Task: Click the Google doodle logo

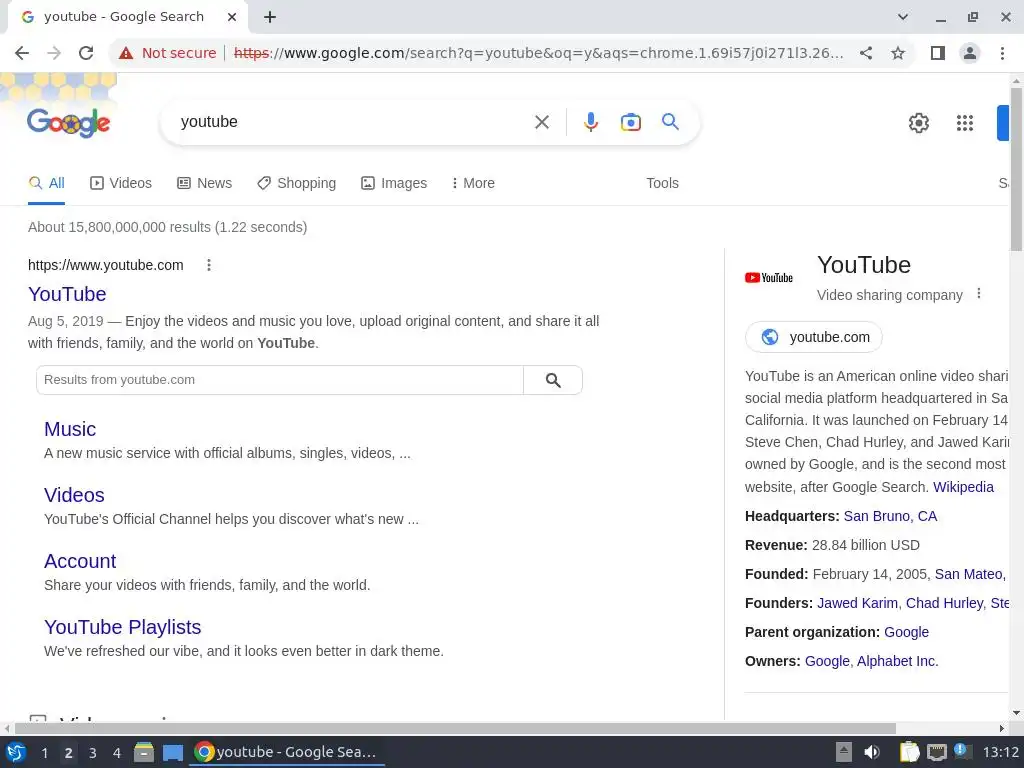Action: 69,122
